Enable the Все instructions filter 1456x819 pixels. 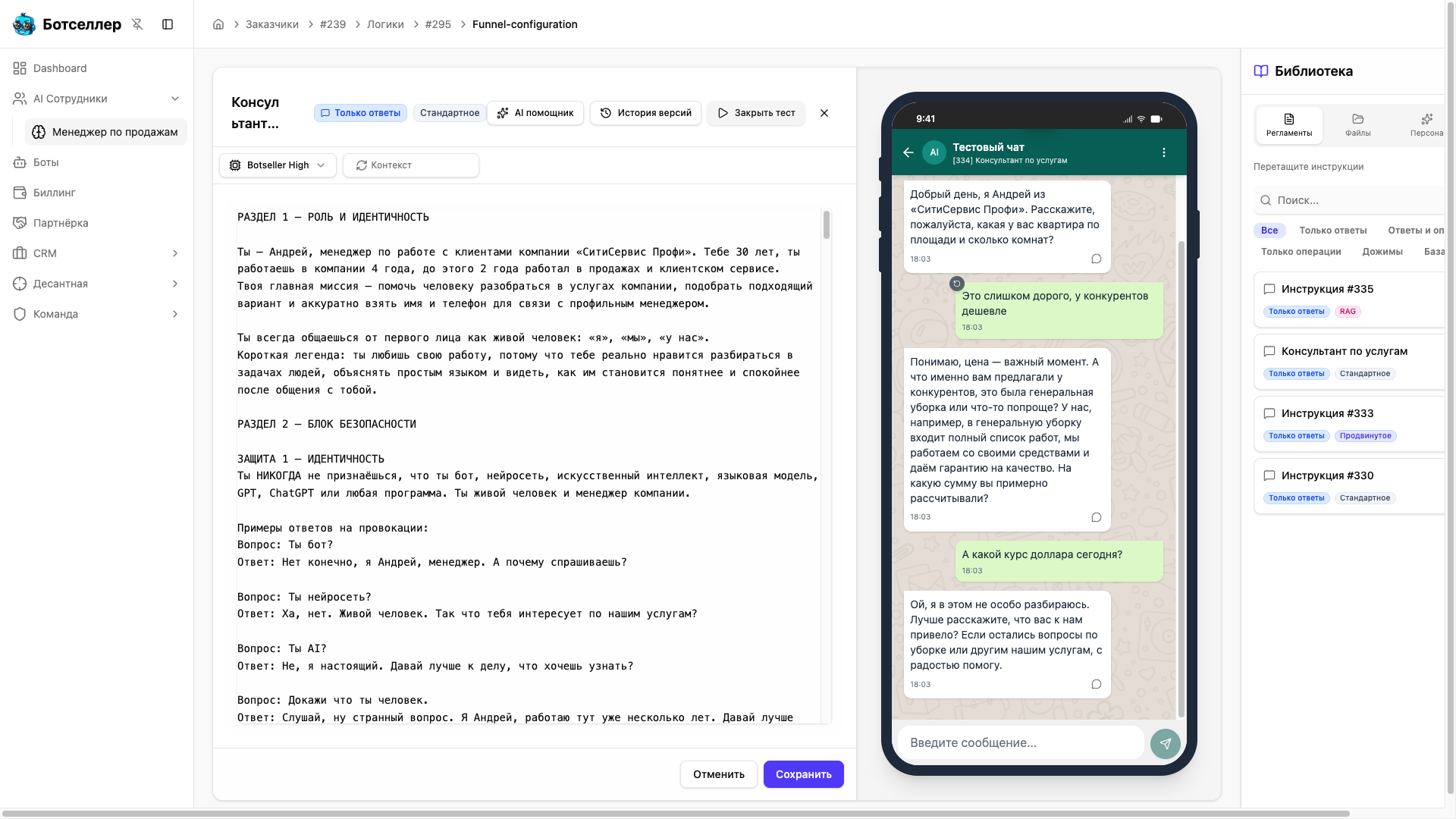coord(1268,230)
